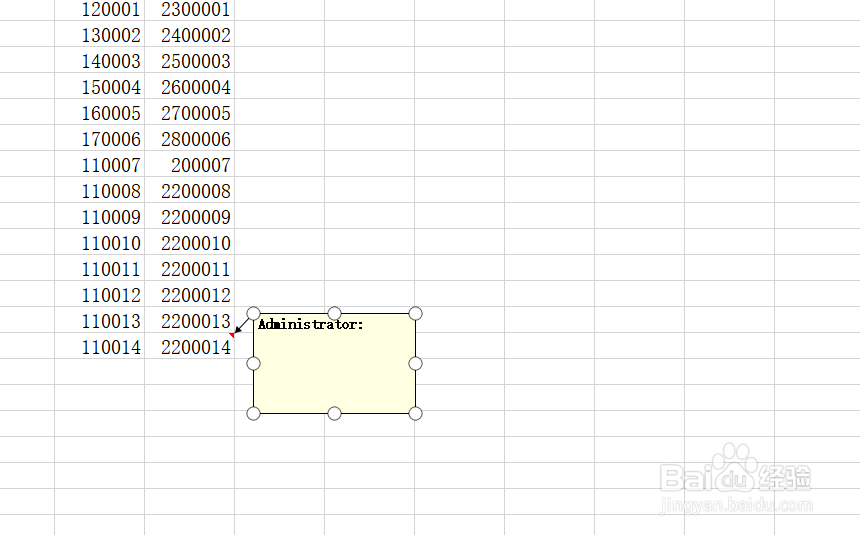Select cell containing 2600004
Viewport: 860px width, 535px height.
pos(190,86)
